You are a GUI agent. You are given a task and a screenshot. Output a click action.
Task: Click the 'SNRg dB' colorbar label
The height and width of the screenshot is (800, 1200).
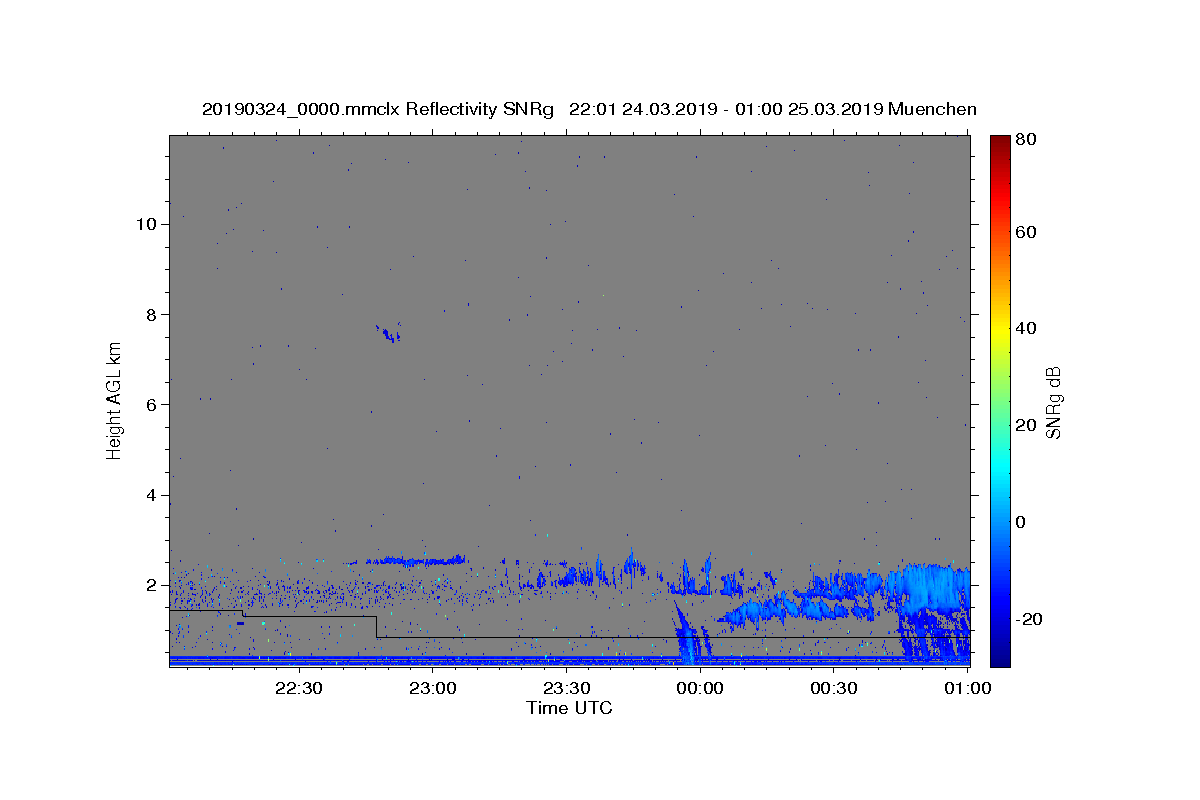click(1052, 402)
